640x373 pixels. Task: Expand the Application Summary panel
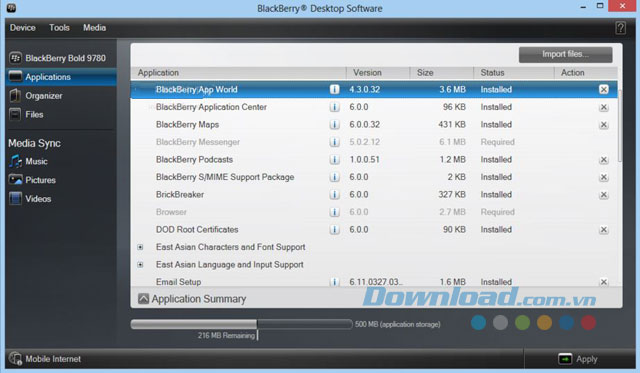click(x=143, y=299)
